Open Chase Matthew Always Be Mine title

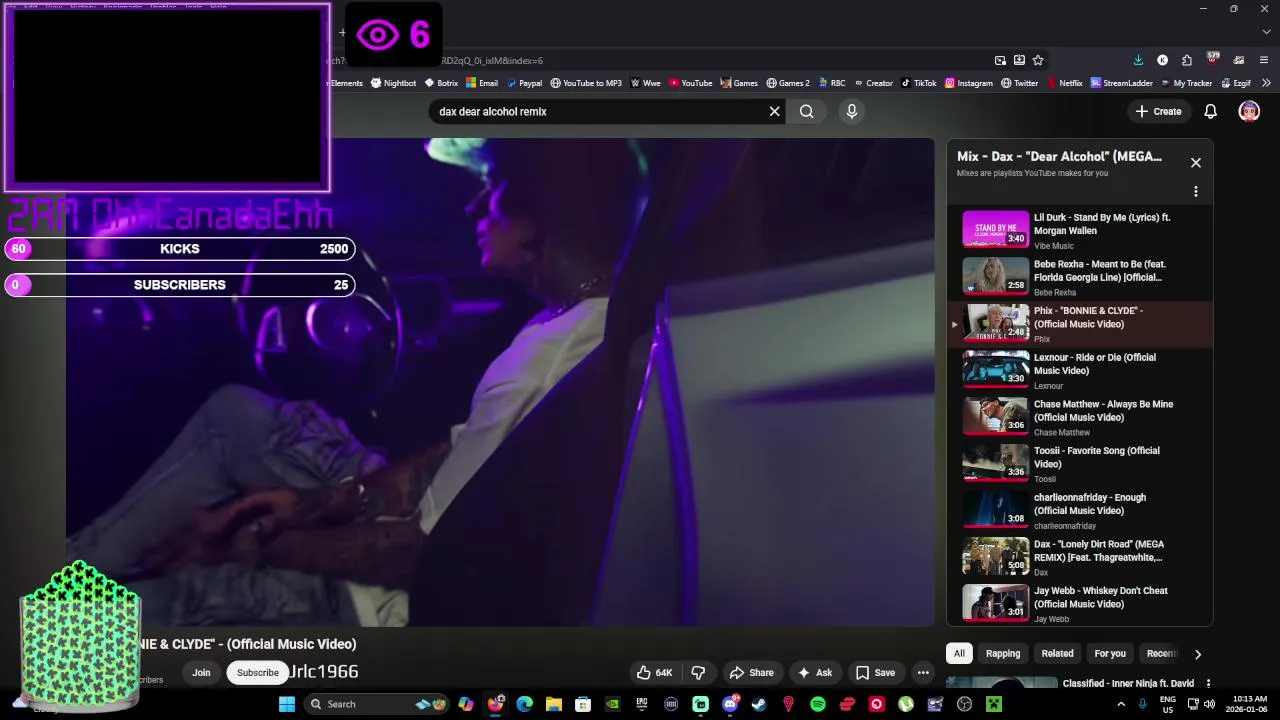[x=1104, y=411]
